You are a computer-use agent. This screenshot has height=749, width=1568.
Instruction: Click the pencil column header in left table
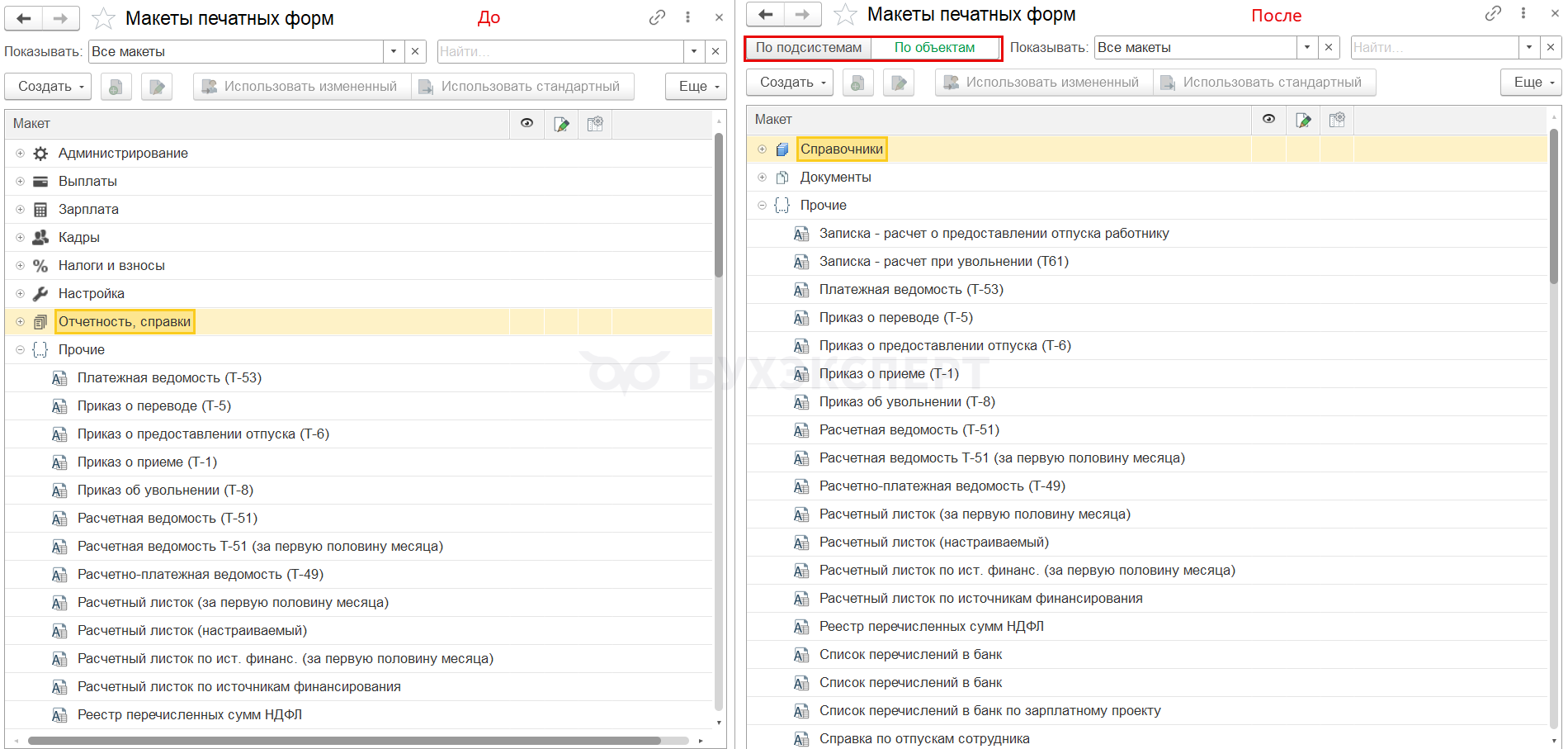coord(561,123)
